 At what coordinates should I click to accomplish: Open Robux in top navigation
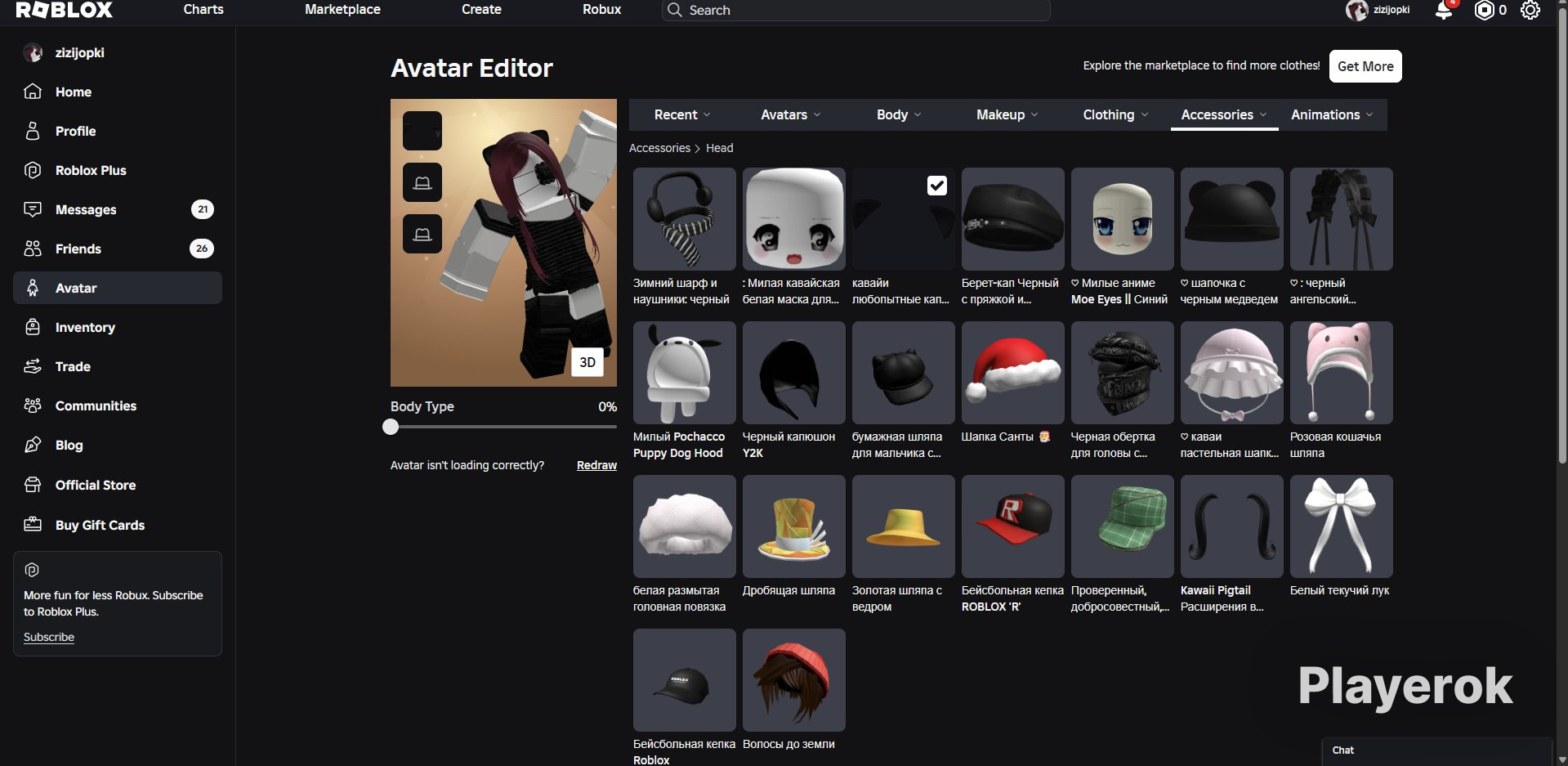click(x=602, y=10)
